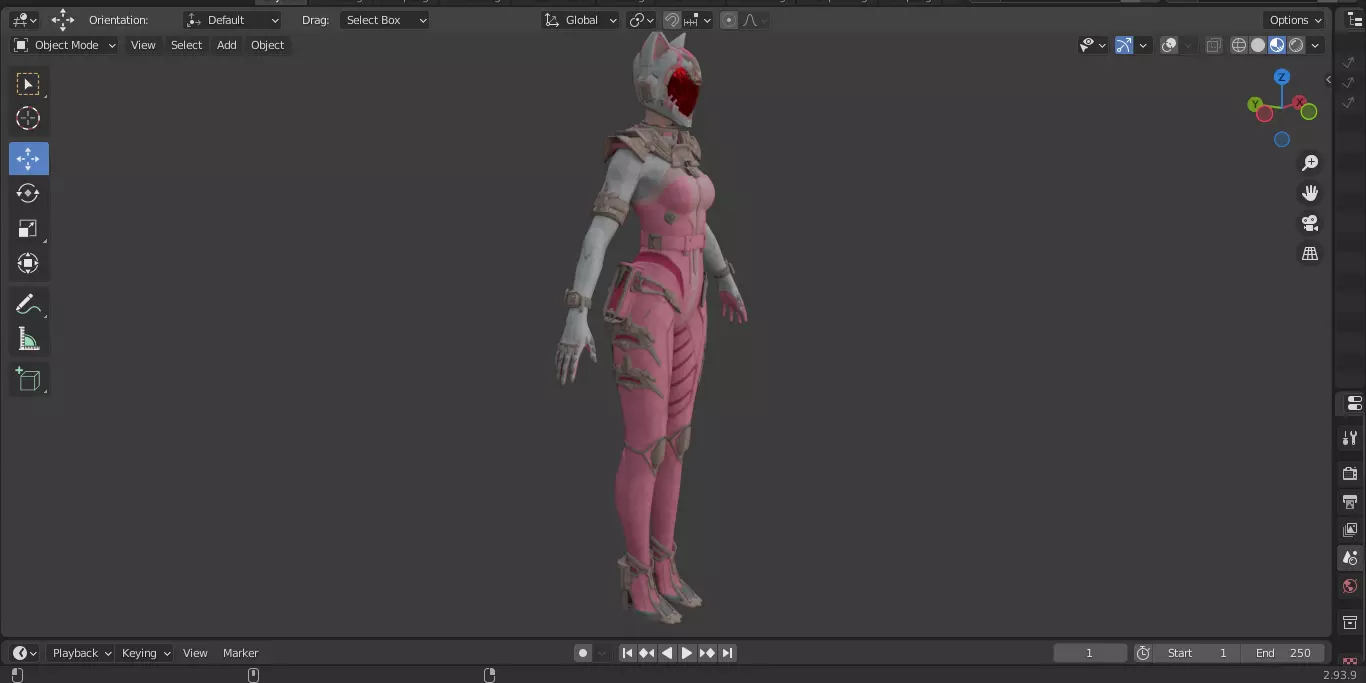Toggle the camera view icon

[1310, 223]
